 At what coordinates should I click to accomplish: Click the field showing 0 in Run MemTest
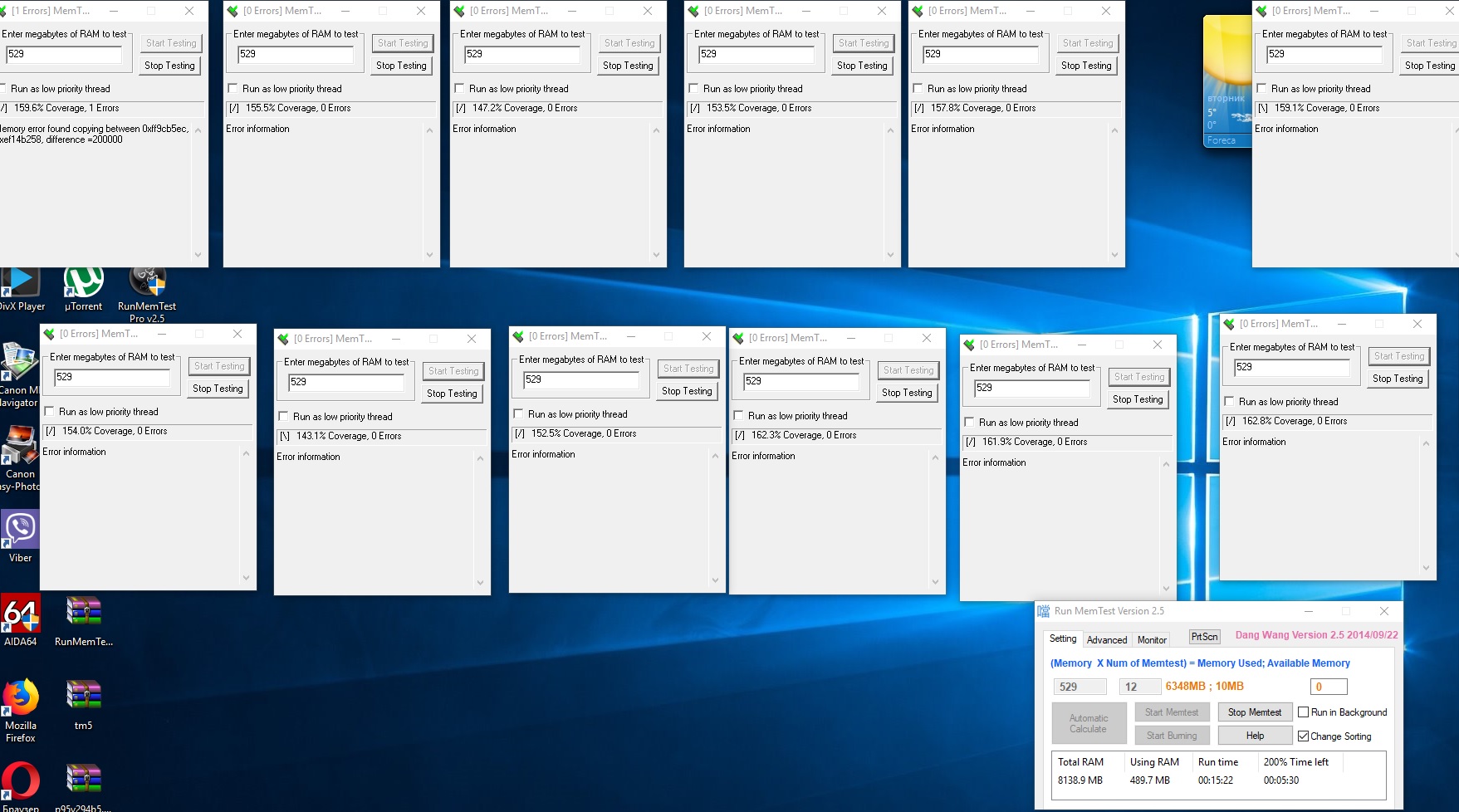click(x=1329, y=687)
